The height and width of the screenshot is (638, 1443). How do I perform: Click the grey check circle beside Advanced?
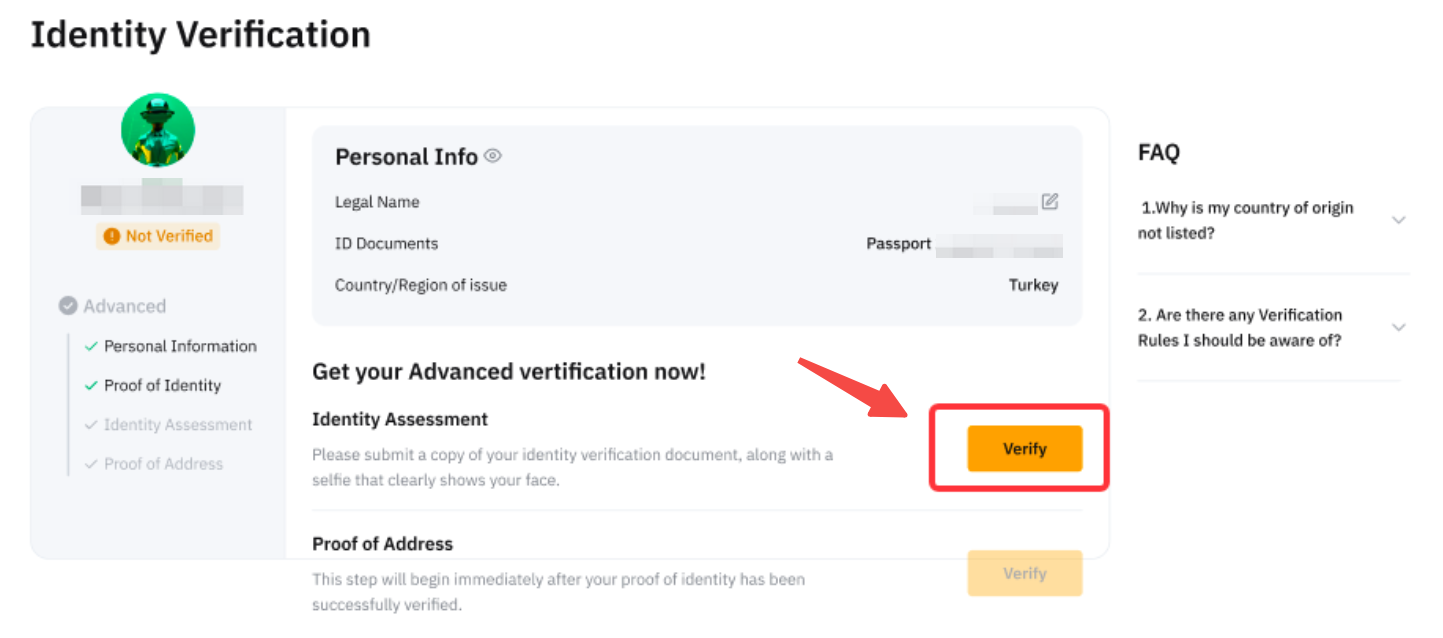point(68,306)
